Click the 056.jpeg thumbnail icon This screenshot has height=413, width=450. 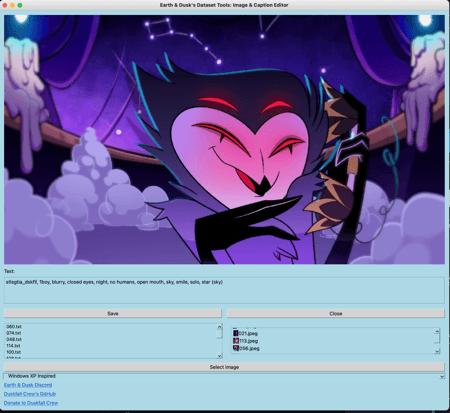236,348
